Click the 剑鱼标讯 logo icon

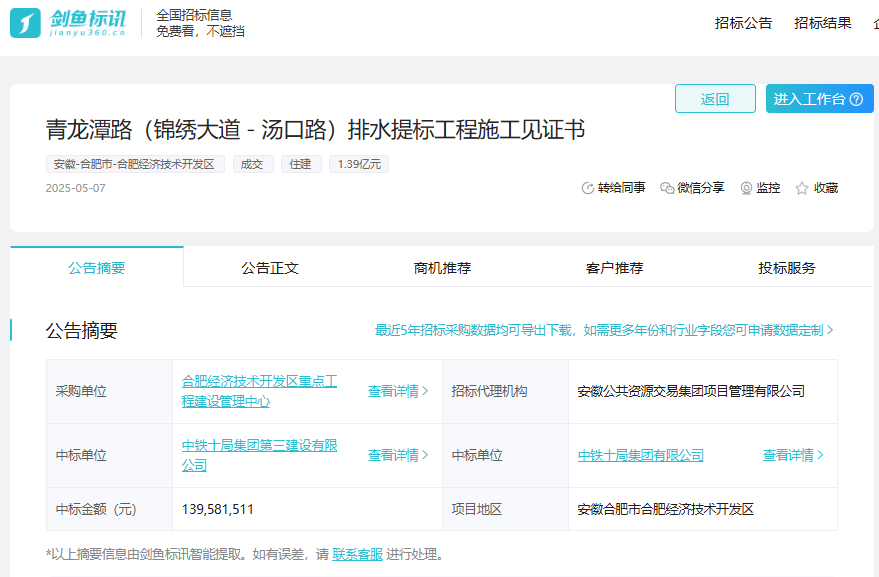(x=26, y=22)
